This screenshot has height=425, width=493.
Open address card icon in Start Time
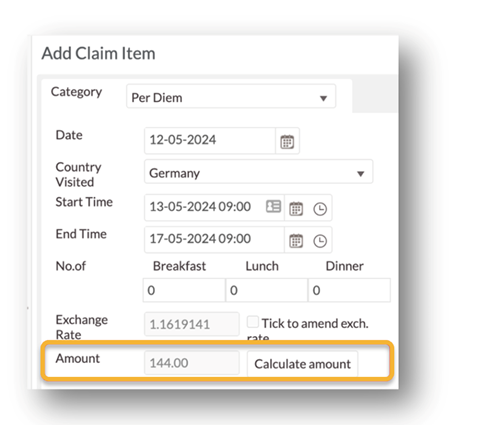point(273,206)
